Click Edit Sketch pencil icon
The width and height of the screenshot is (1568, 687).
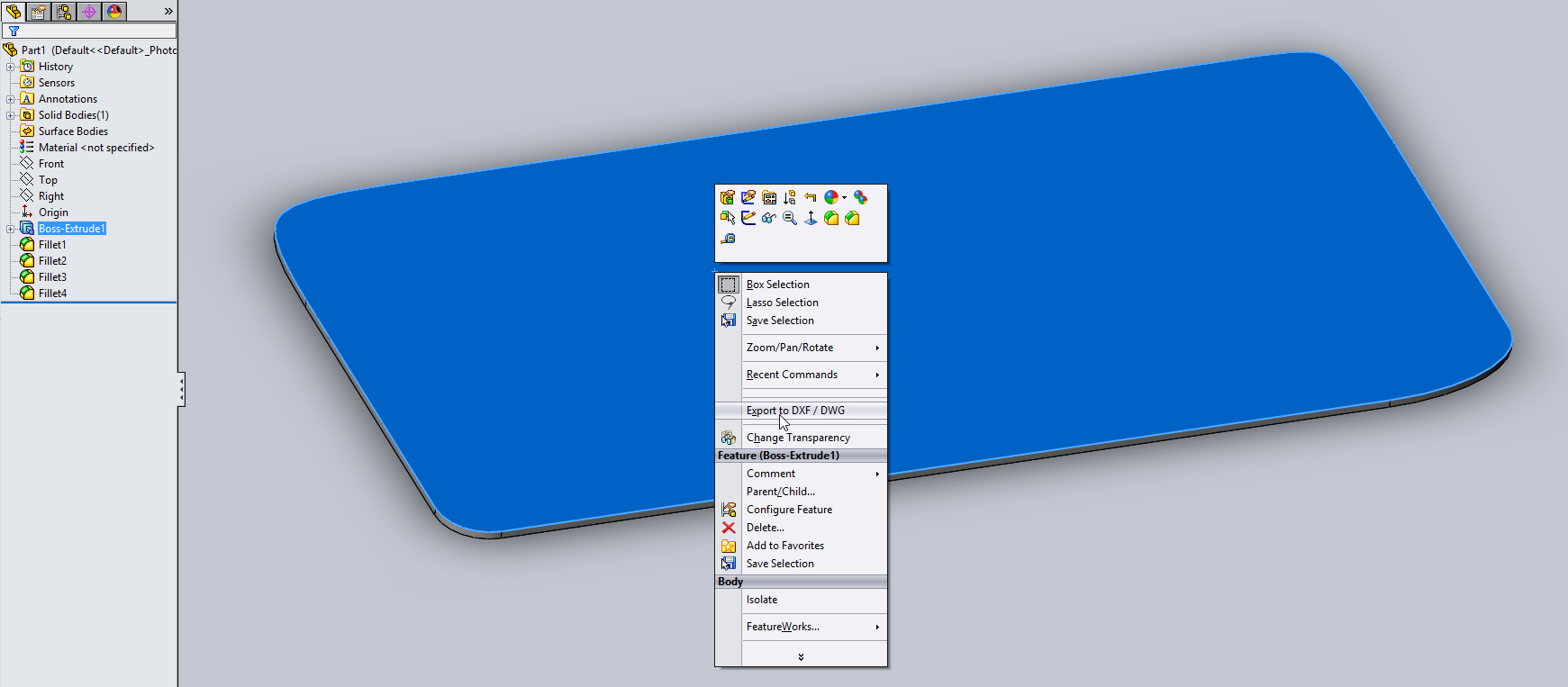point(748,197)
